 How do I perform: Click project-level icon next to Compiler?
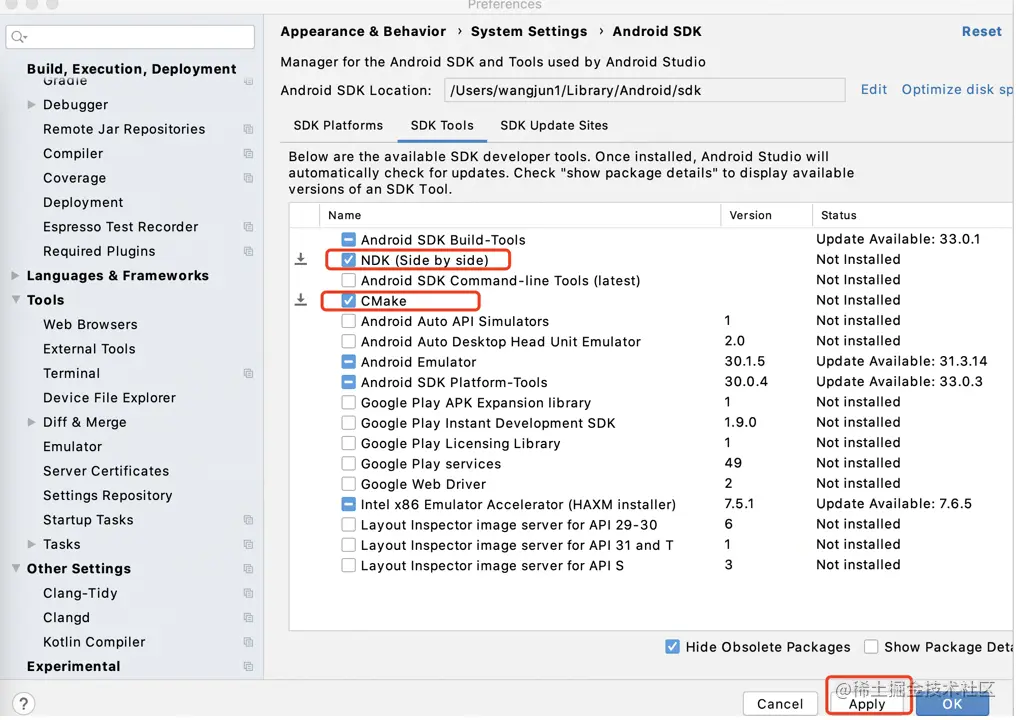coord(248,154)
